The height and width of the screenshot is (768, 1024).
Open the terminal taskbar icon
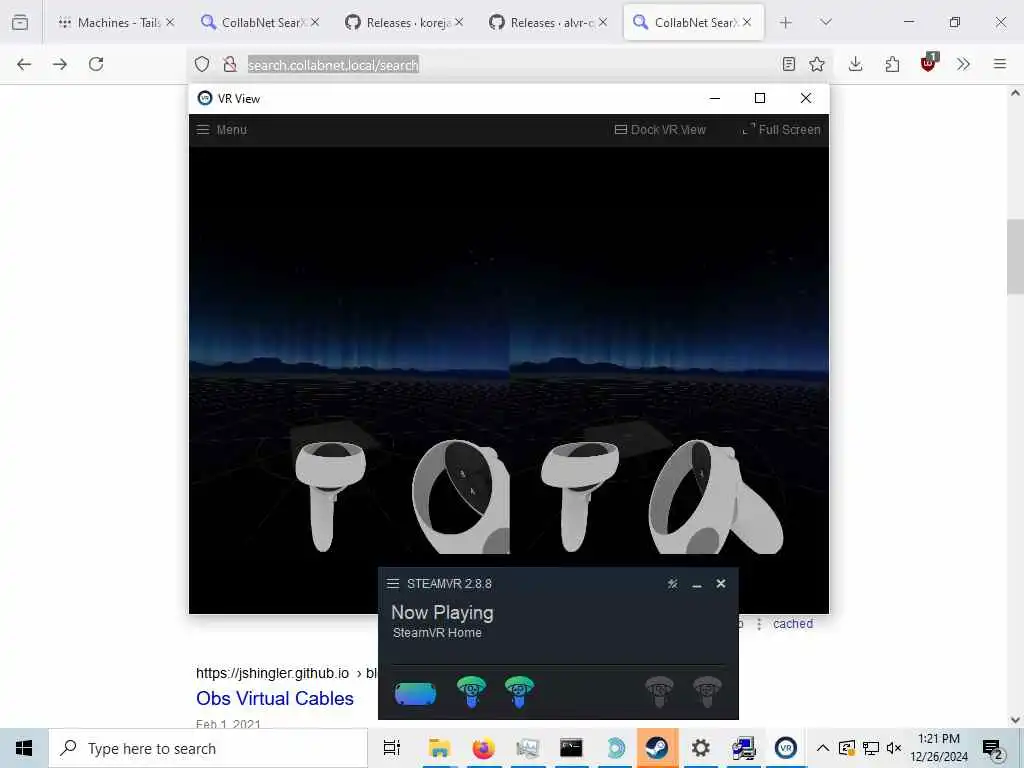571,748
